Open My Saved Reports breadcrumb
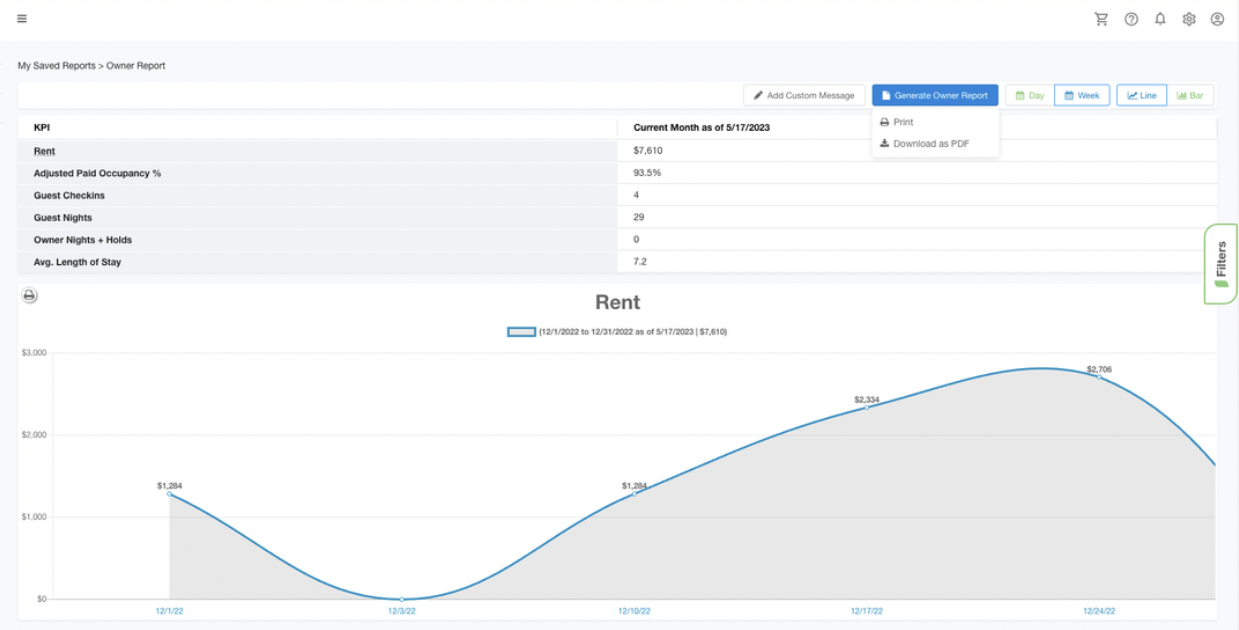The width and height of the screenshot is (1239, 630). (57, 65)
